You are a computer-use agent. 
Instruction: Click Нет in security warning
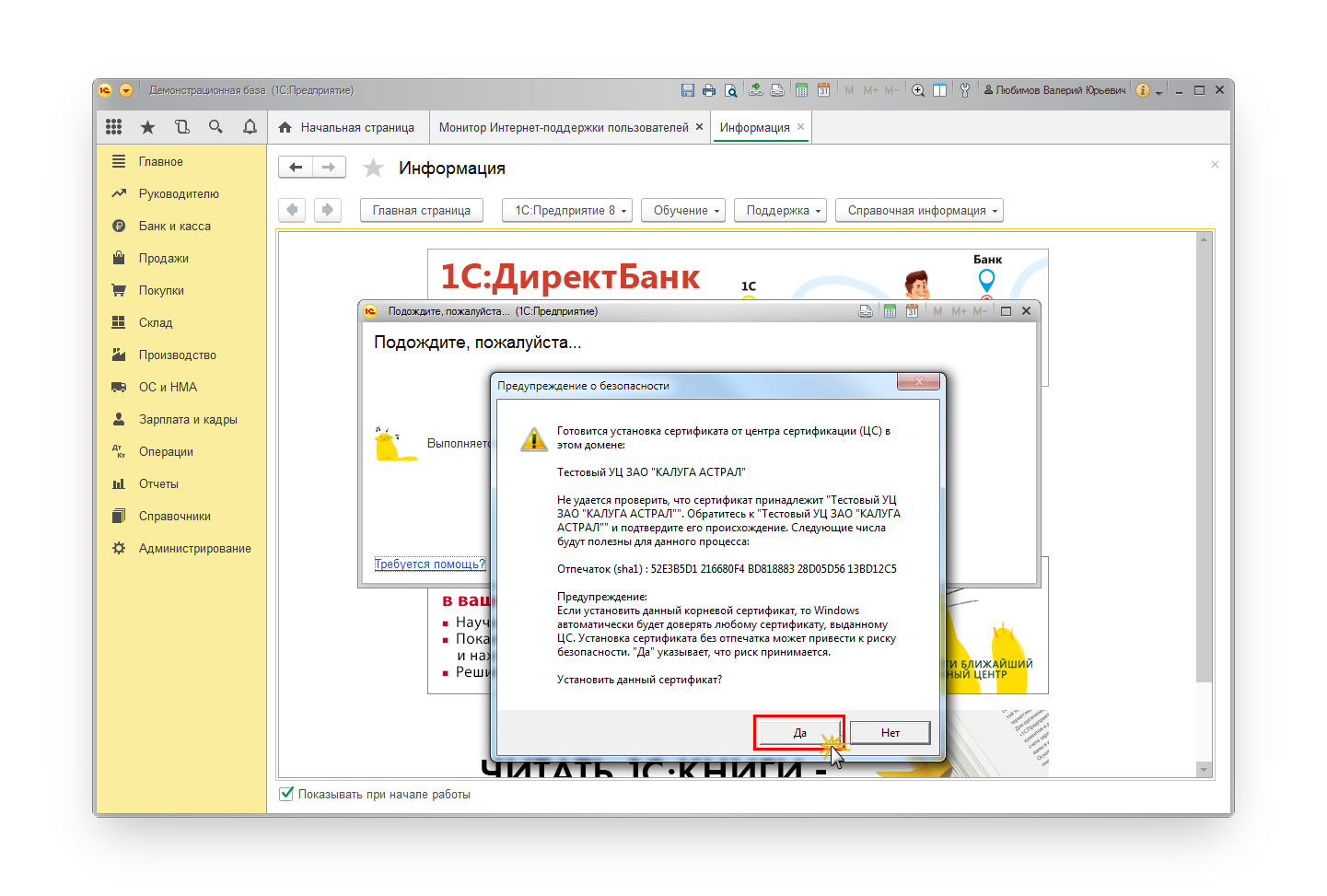pyautogui.click(x=890, y=733)
